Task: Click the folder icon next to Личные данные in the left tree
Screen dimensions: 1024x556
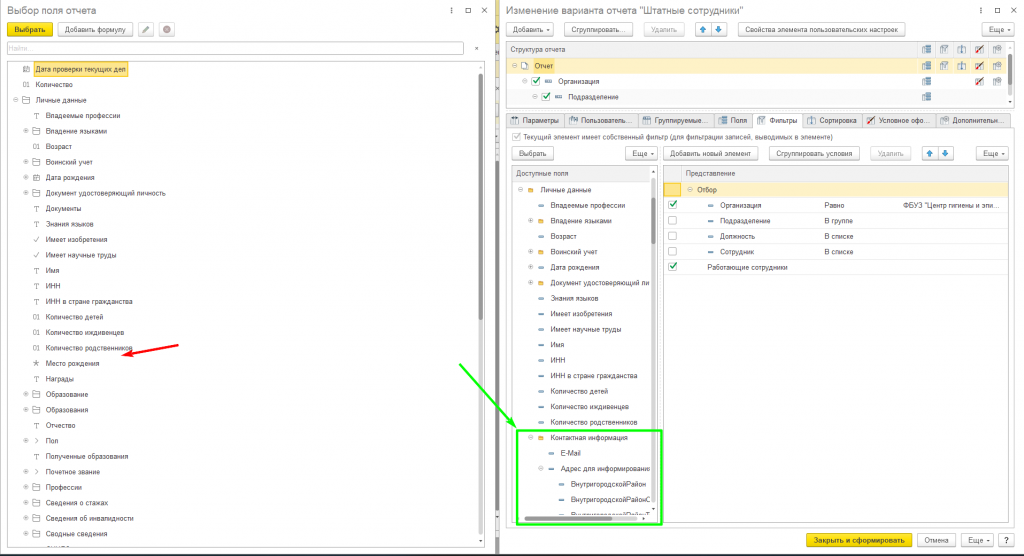Action: (x=26, y=100)
